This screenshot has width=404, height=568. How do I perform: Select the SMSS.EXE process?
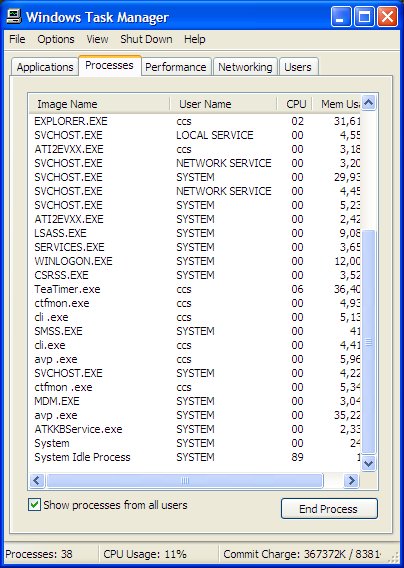195,331
